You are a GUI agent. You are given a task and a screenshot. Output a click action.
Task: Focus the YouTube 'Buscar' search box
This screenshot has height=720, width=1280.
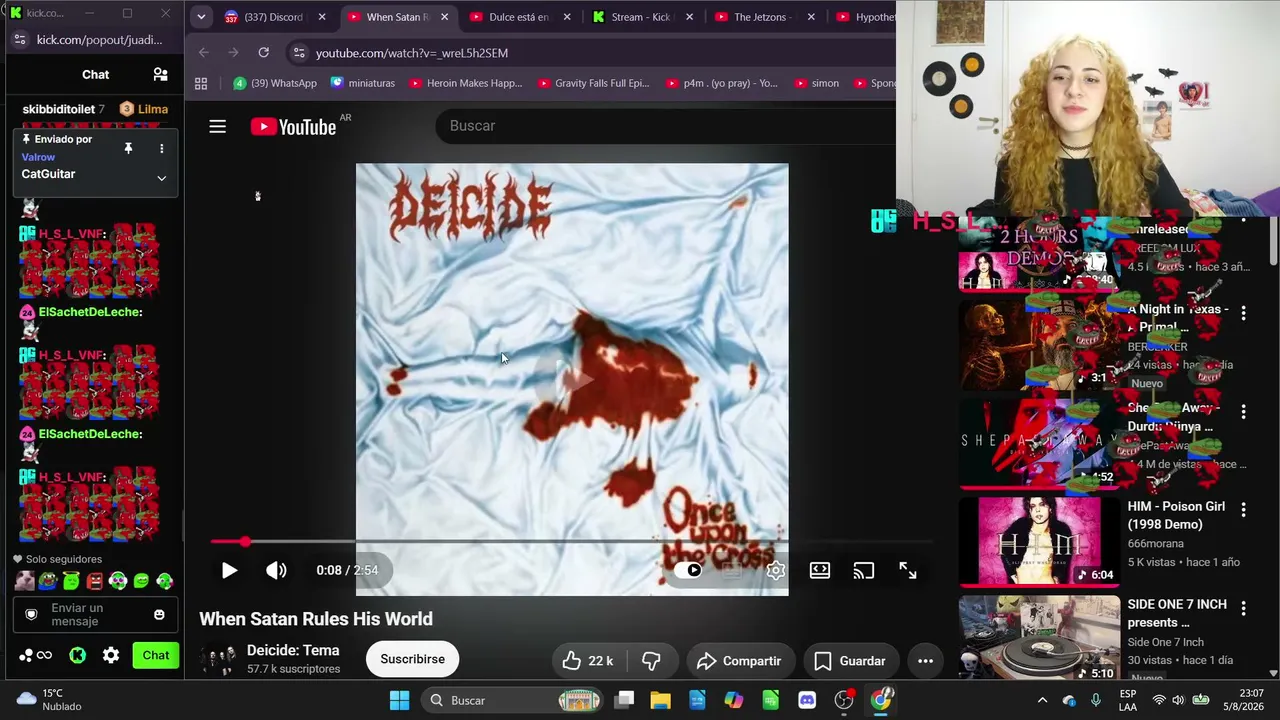click(x=665, y=126)
